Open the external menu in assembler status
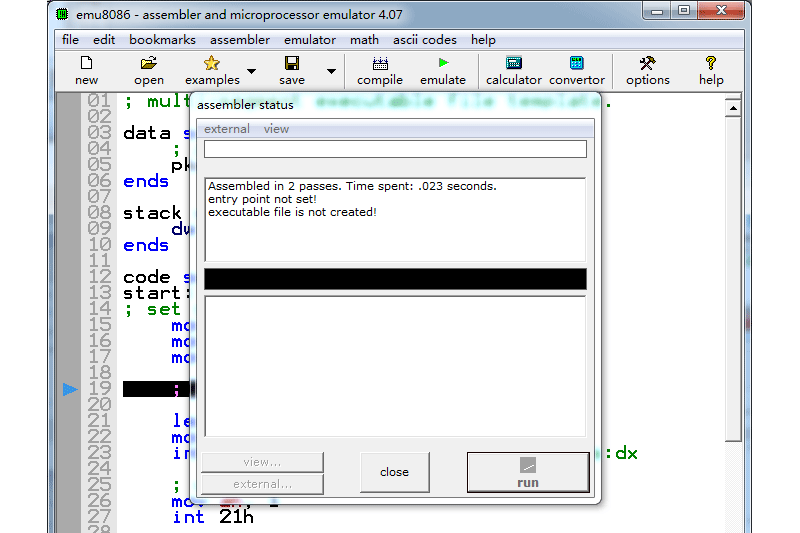This screenshot has width=800, height=533. coord(227,129)
